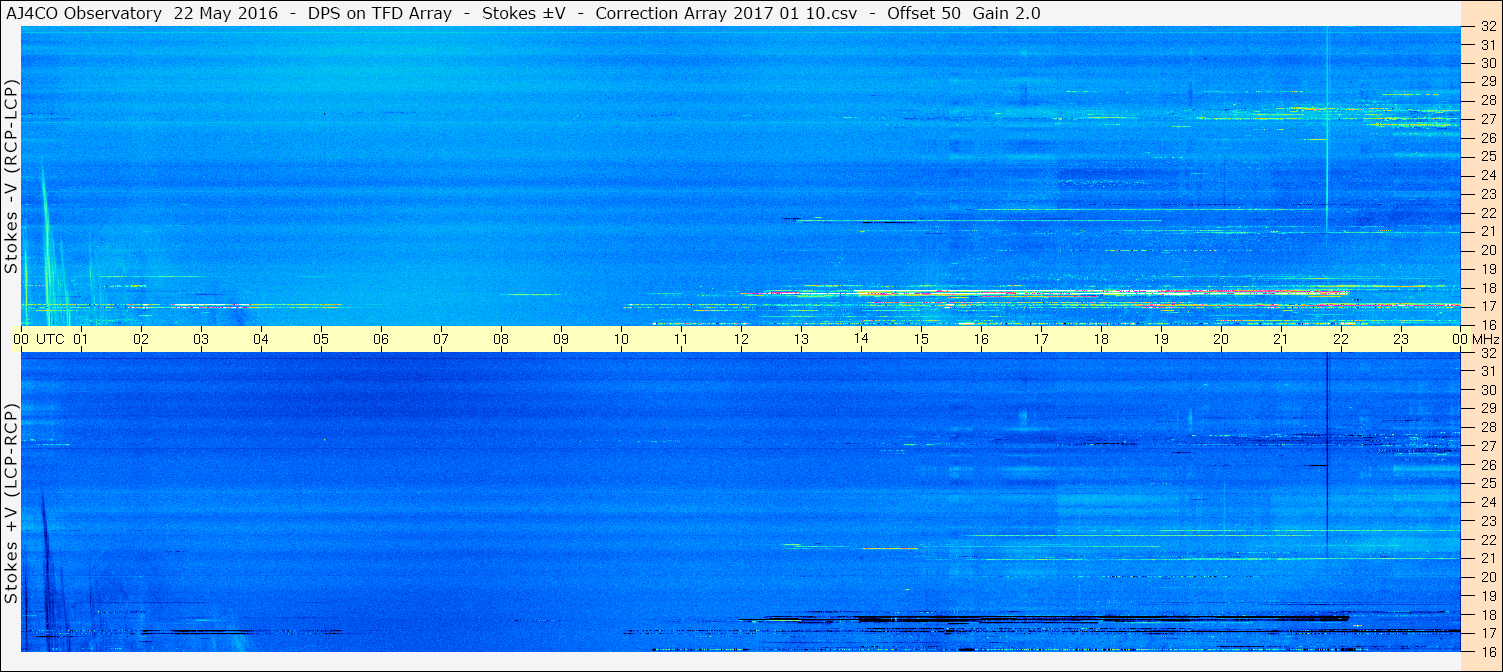This screenshot has height=672, width=1503.
Task: Click the 20 MHz label of the upper -V panel
Action: coord(1487,250)
